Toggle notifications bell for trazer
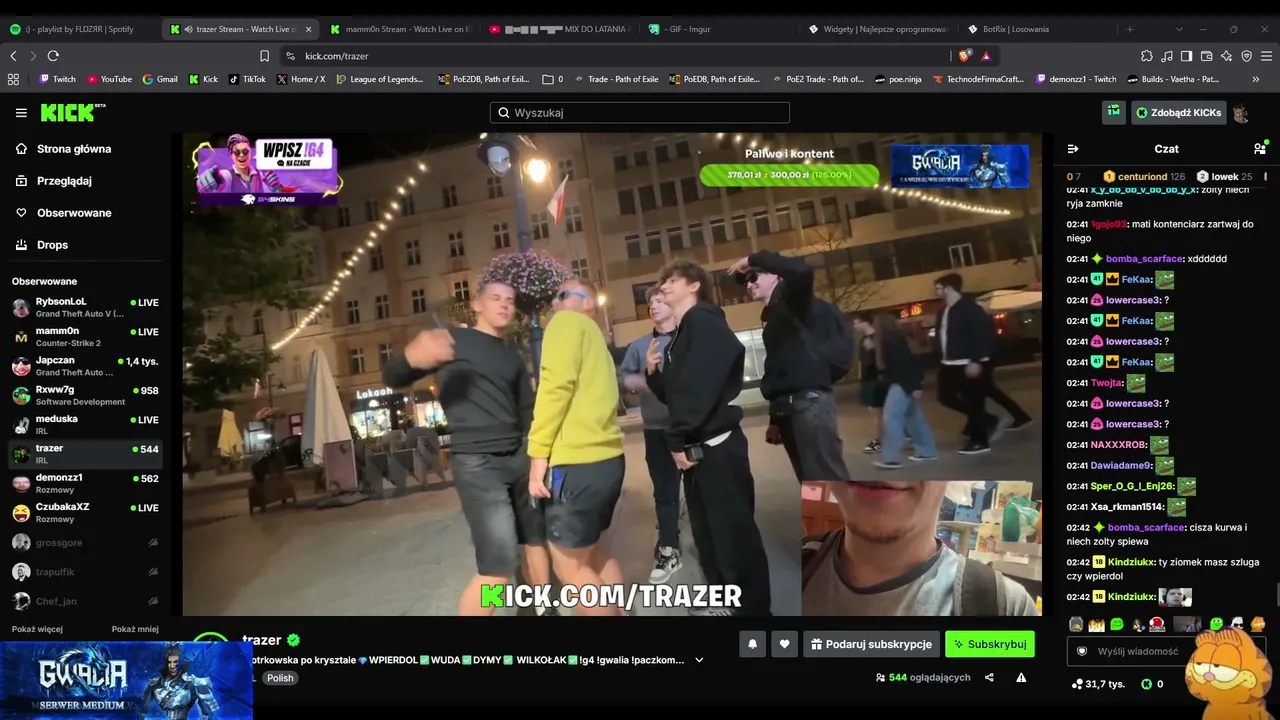This screenshot has width=1280, height=720. pos(752,645)
